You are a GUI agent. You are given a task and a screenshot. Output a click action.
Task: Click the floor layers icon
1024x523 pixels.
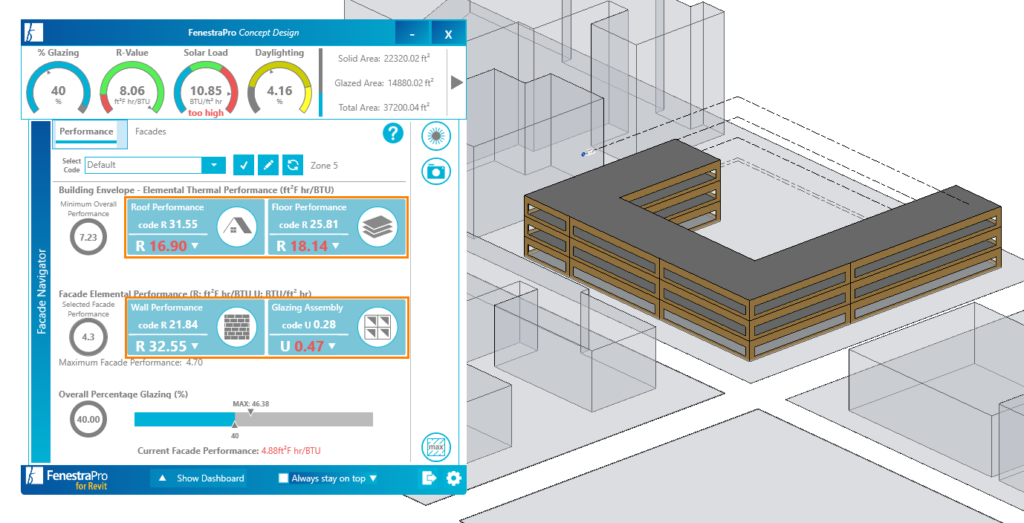(377, 227)
